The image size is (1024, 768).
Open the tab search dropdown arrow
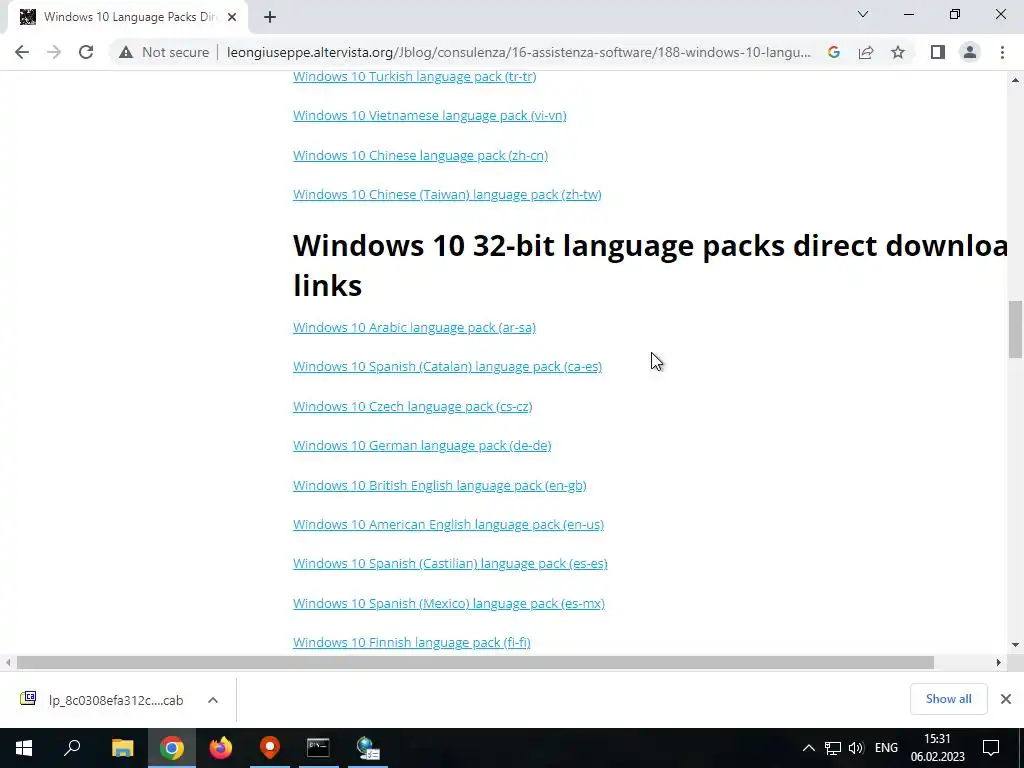(863, 14)
